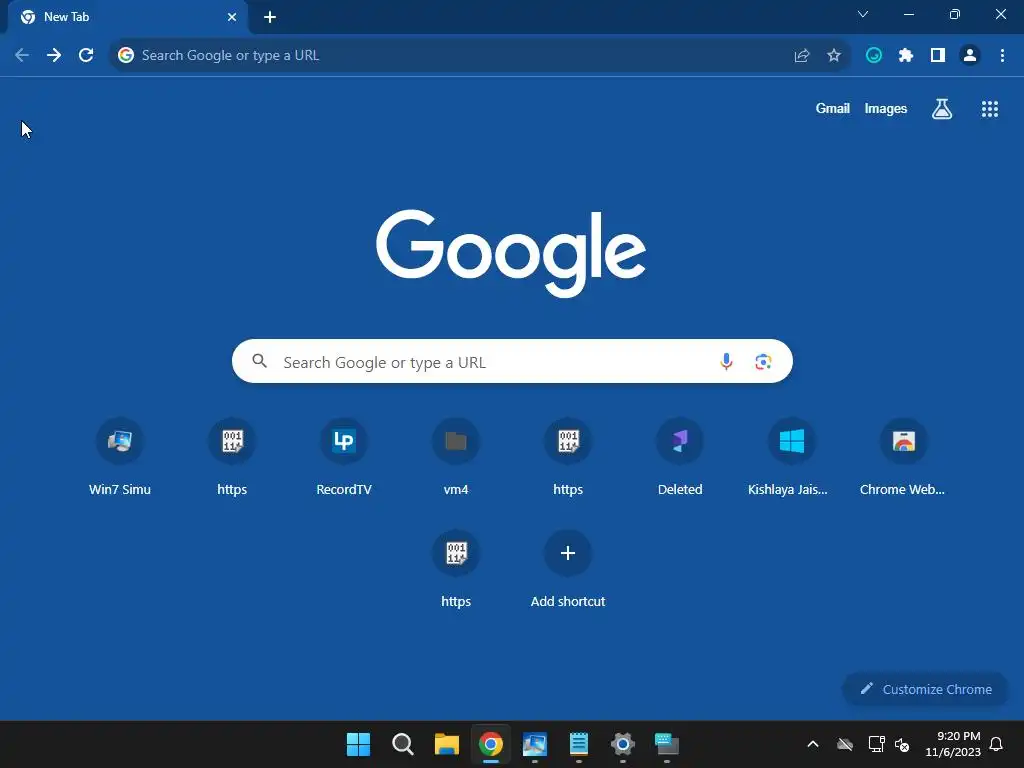Open the Search Labs flask icon
Image resolution: width=1024 pixels, height=768 pixels.
942,109
